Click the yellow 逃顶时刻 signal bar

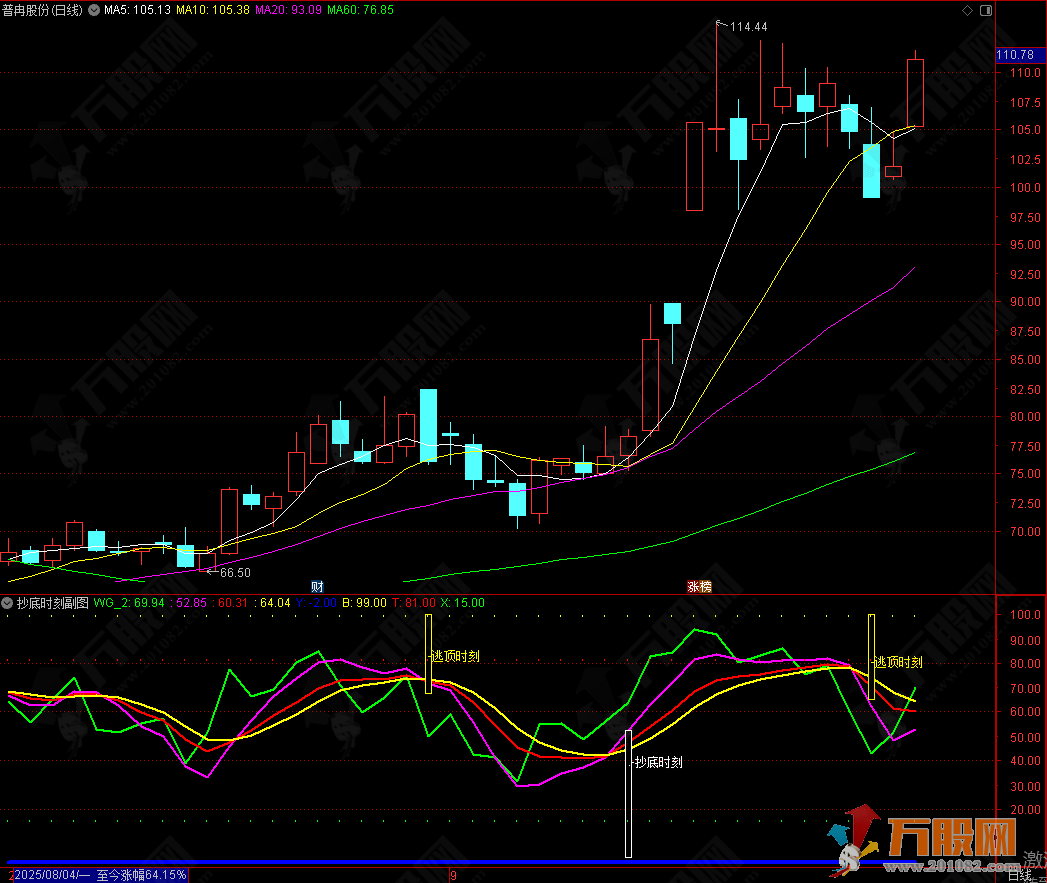point(871,656)
